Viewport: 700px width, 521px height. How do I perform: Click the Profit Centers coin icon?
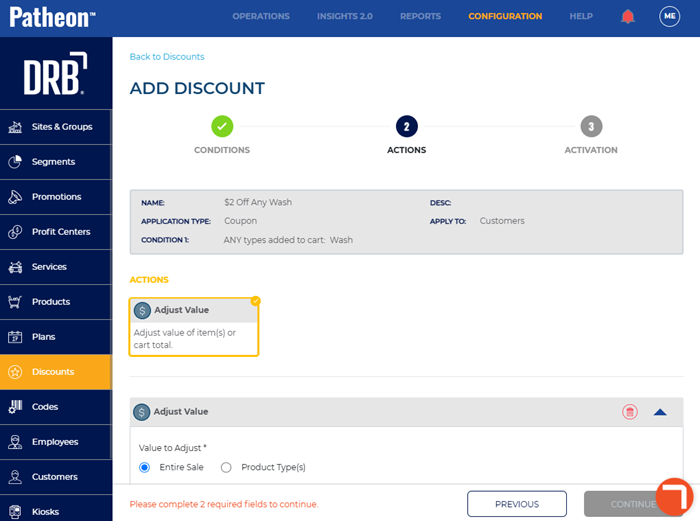[x=15, y=232]
